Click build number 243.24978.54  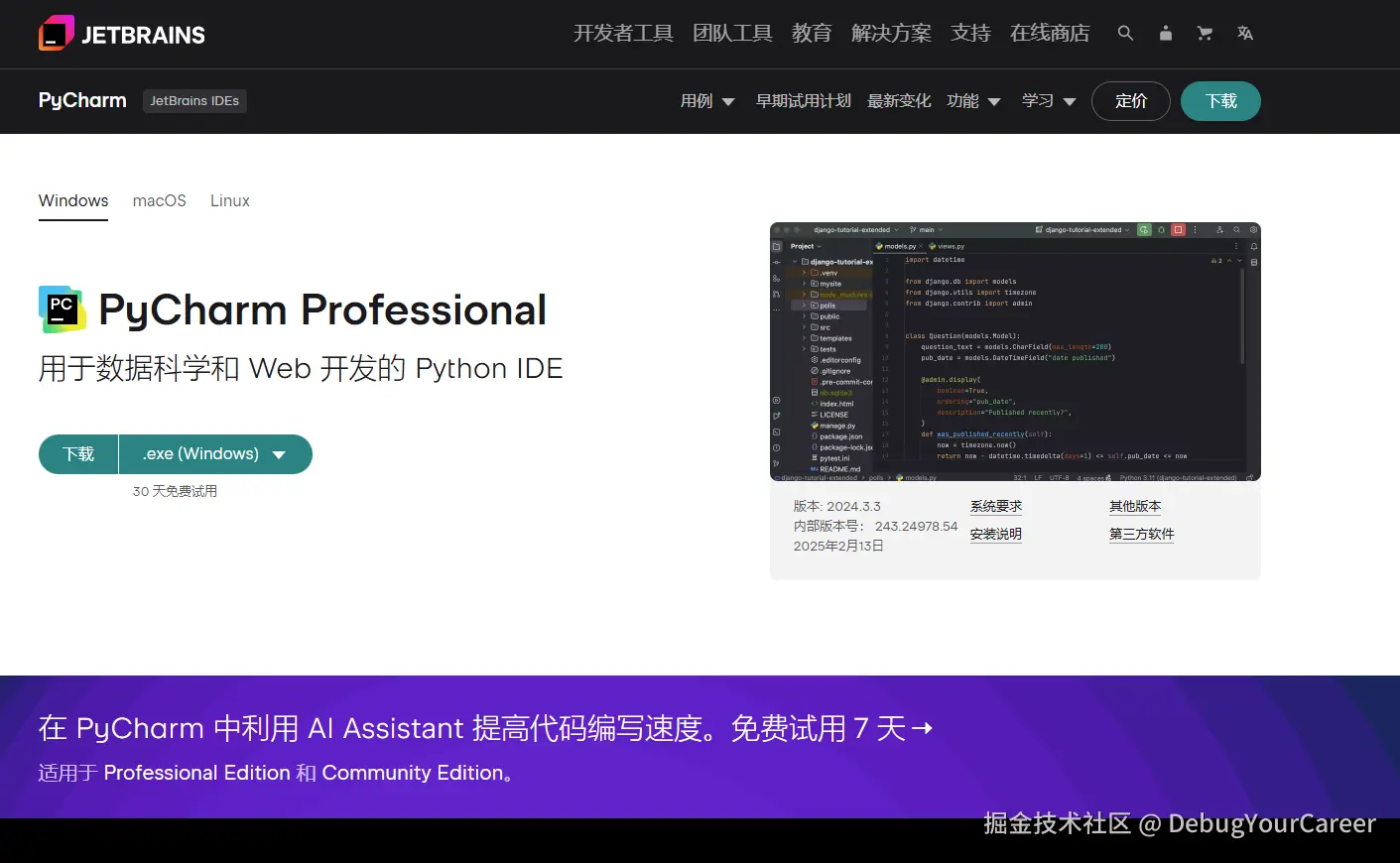[x=916, y=526]
